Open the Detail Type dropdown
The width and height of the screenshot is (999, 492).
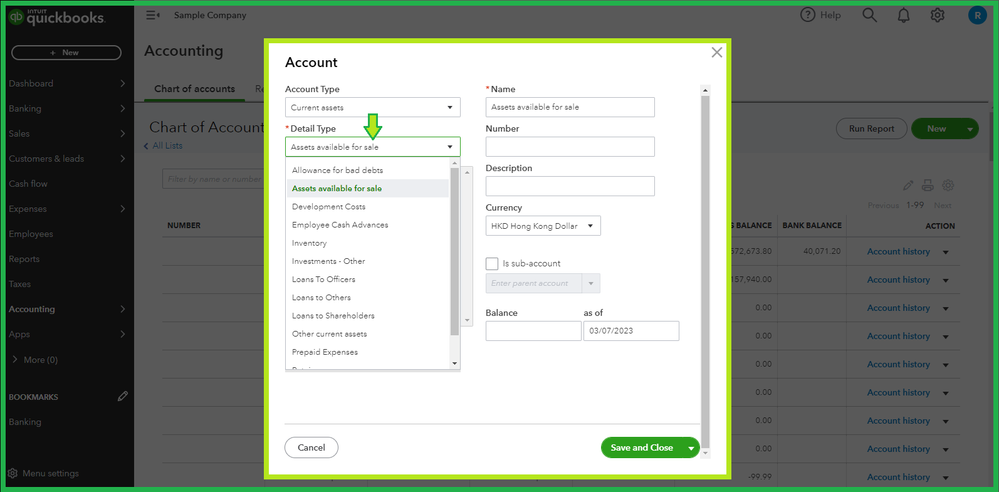click(x=373, y=147)
